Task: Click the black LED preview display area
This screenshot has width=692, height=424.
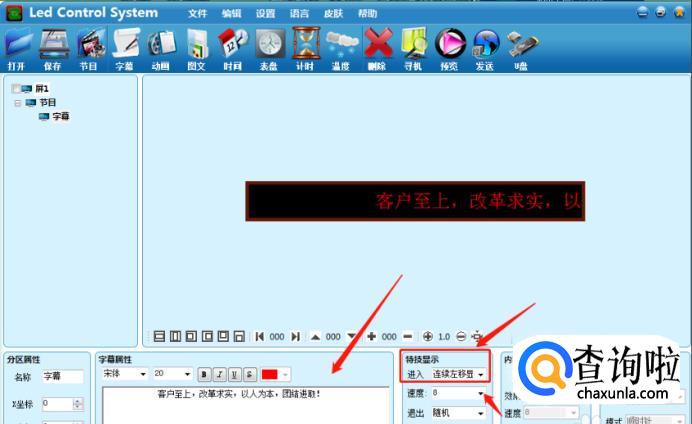Action: point(415,201)
